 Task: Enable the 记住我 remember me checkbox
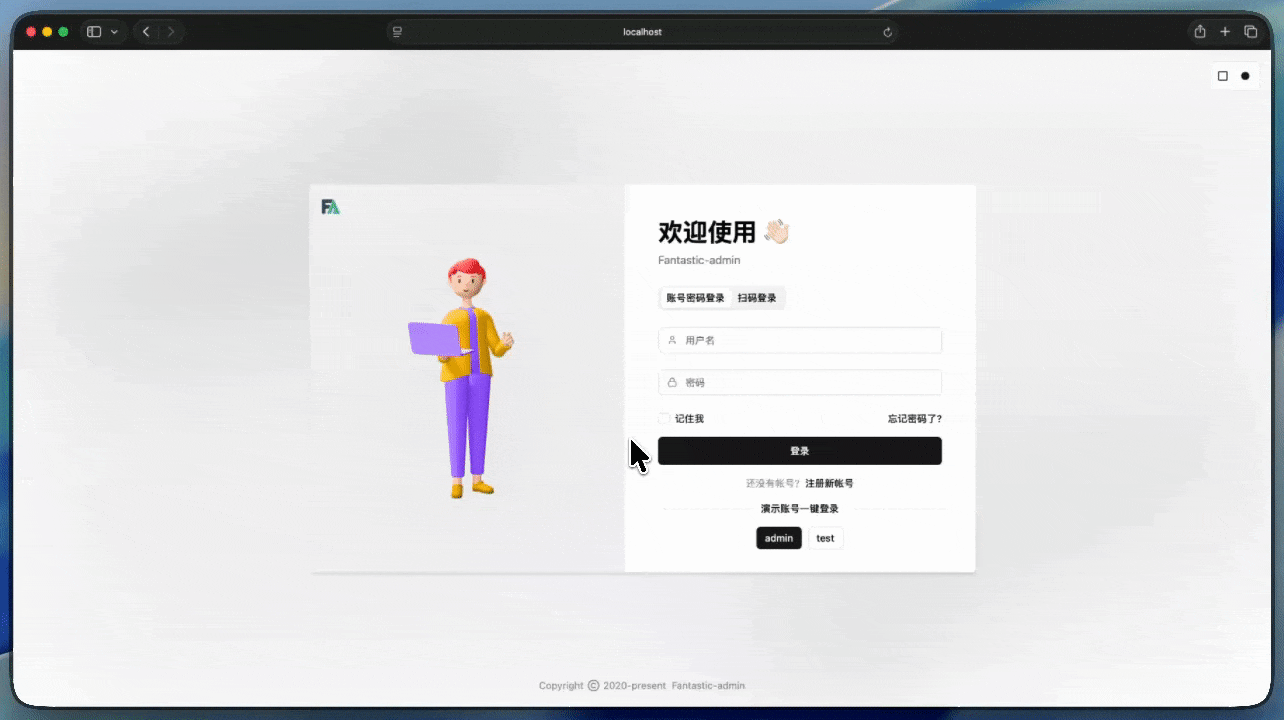664,418
